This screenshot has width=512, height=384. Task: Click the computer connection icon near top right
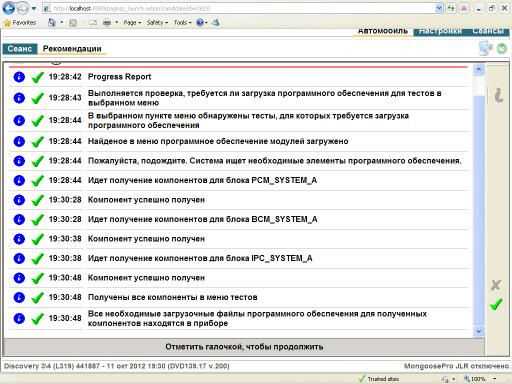tap(485, 48)
